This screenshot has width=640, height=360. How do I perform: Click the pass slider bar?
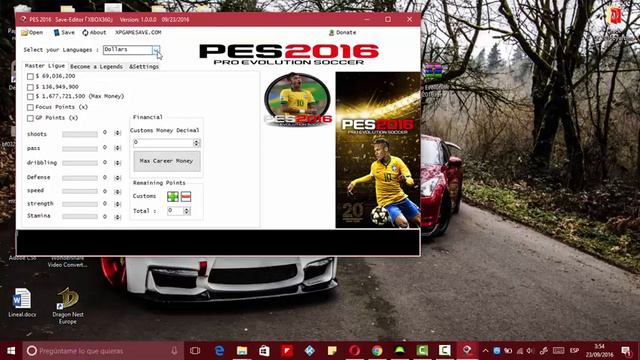pyautogui.click(x=80, y=149)
